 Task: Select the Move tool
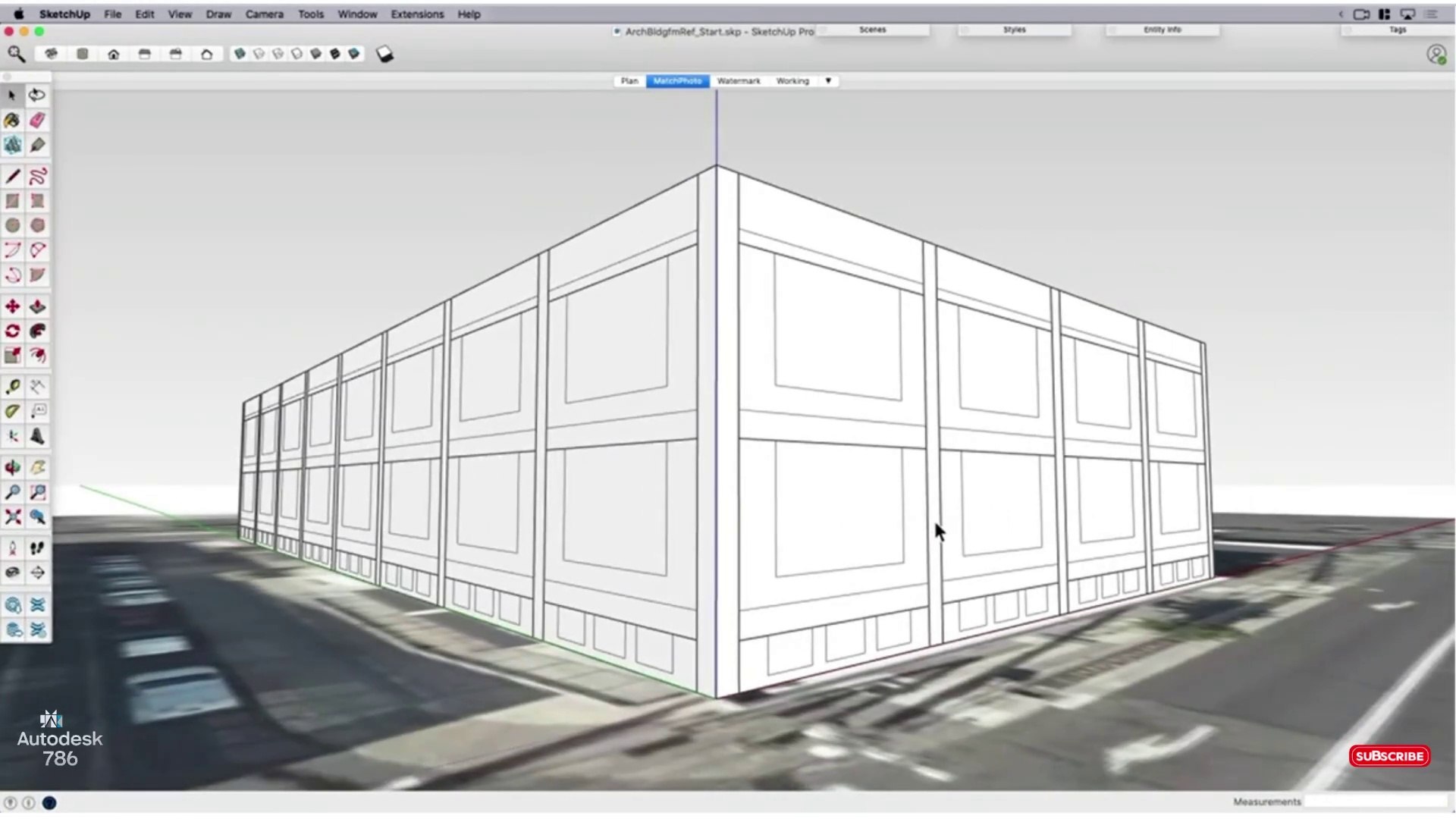pos(12,307)
